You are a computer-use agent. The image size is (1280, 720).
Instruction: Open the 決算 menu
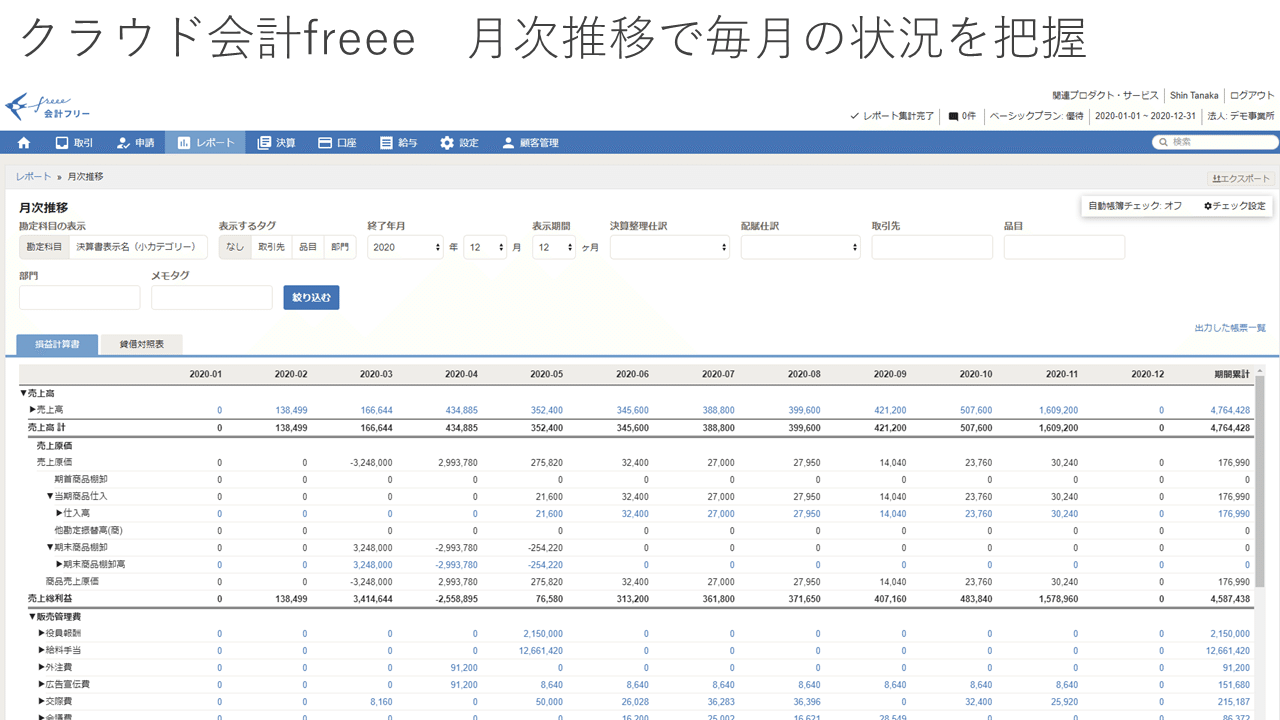pos(276,143)
